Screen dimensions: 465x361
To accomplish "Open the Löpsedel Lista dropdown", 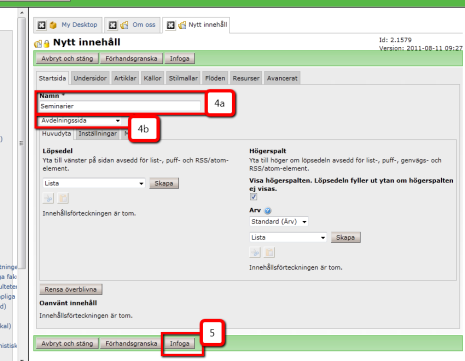I will [94, 183].
